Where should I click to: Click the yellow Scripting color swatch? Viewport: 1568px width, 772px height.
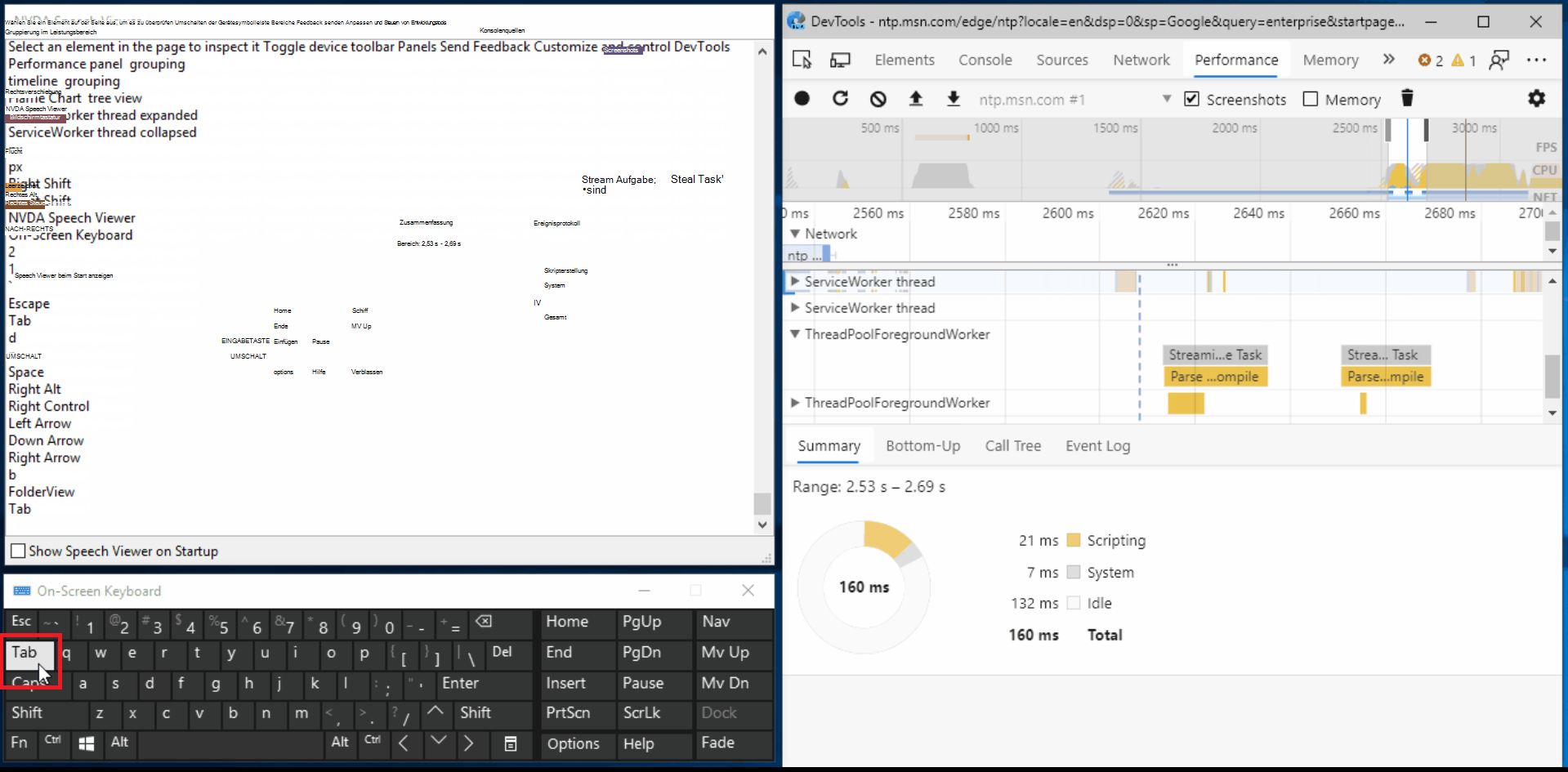pos(1074,540)
